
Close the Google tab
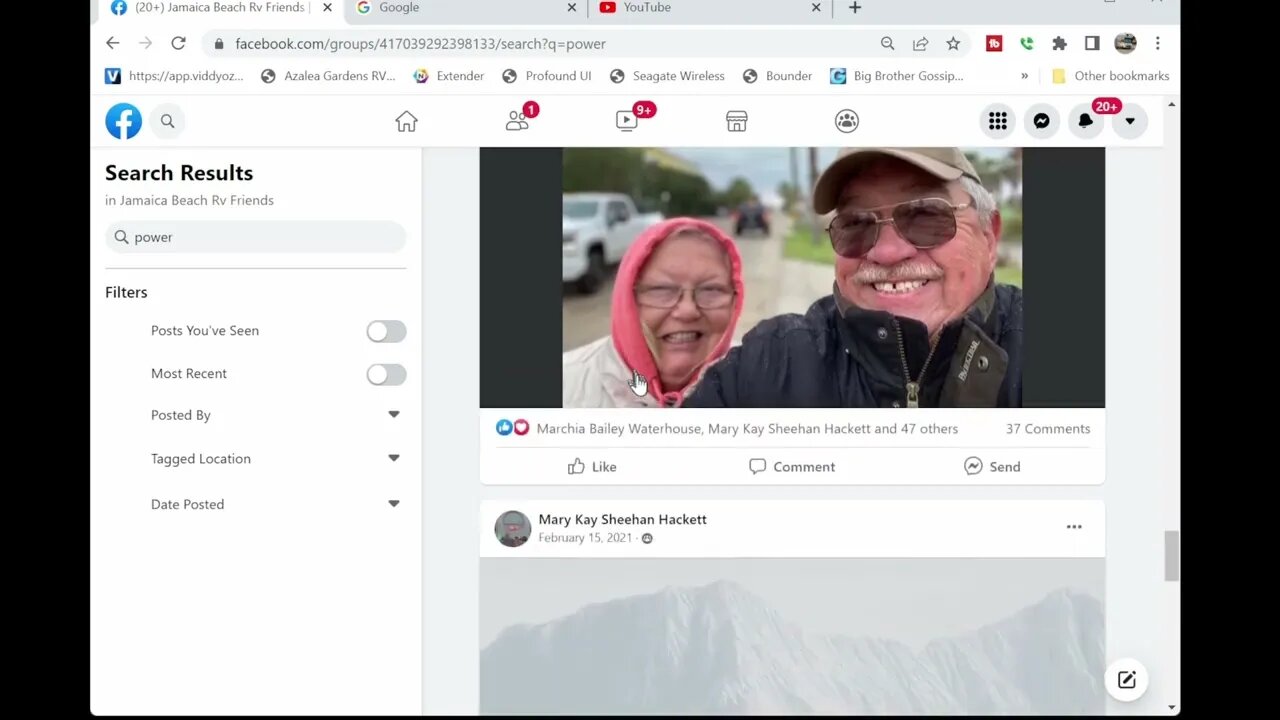click(572, 8)
